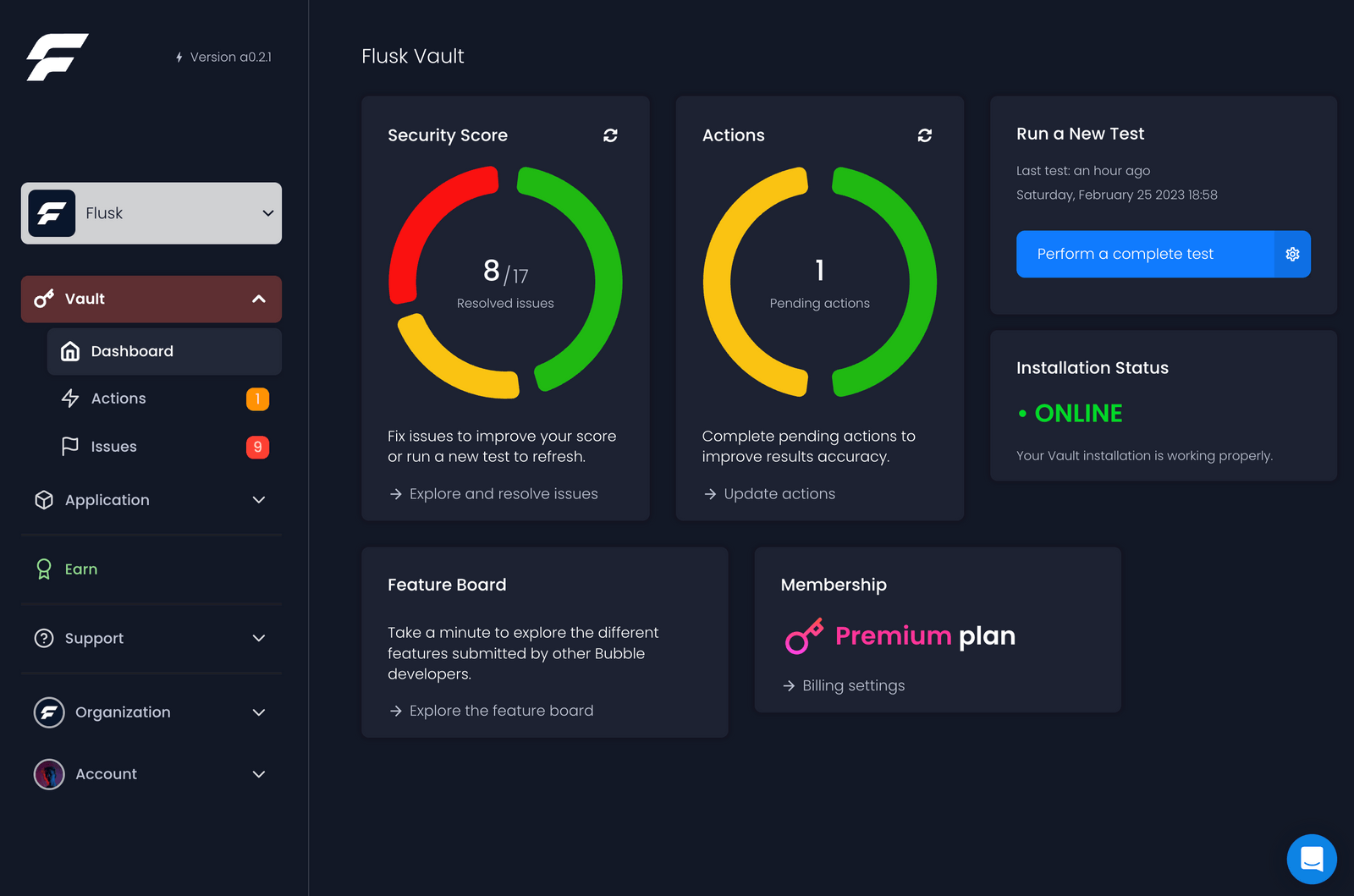Refresh the Actions card

pos(924,135)
